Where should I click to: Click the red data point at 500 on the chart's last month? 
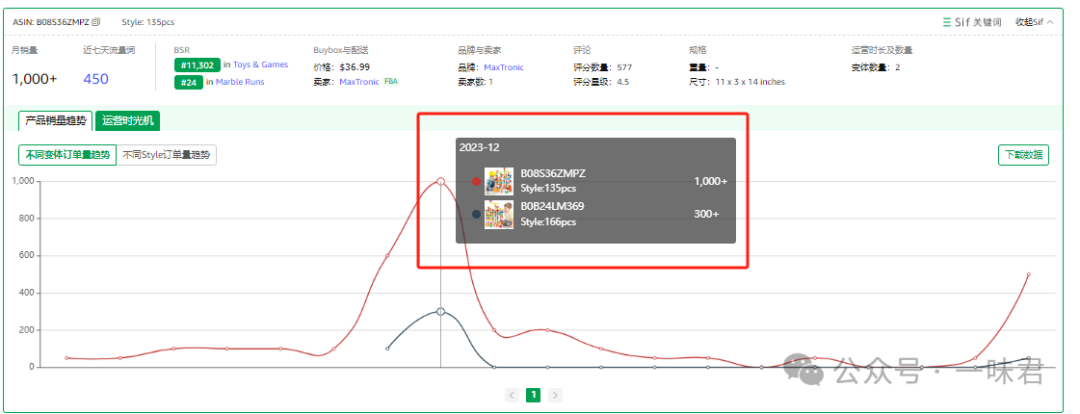click(1028, 274)
